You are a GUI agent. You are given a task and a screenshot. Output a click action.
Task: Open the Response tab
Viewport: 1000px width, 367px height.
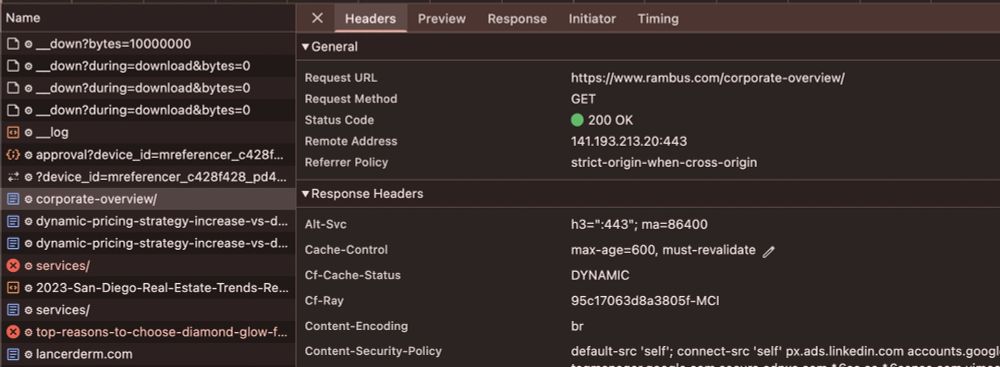point(517,19)
